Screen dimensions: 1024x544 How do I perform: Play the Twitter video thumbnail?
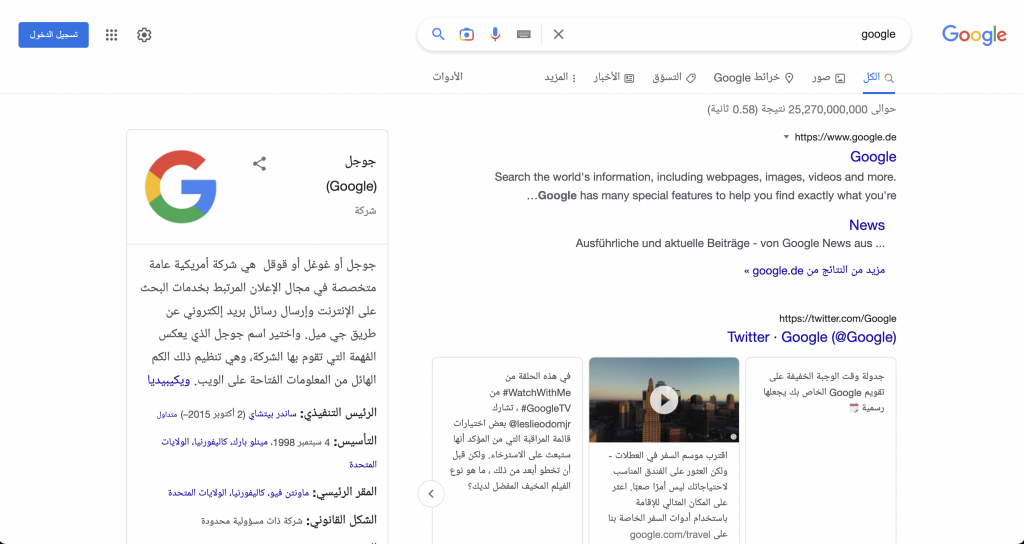tap(664, 400)
